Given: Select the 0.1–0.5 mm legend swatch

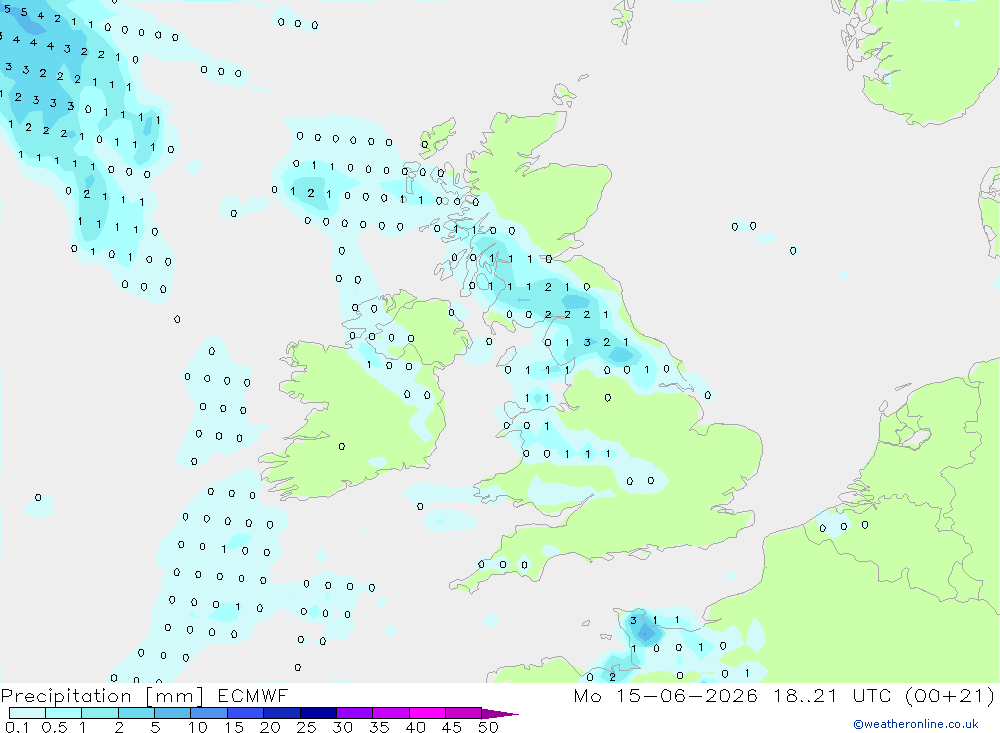Looking at the screenshot, I should (27, 713).
